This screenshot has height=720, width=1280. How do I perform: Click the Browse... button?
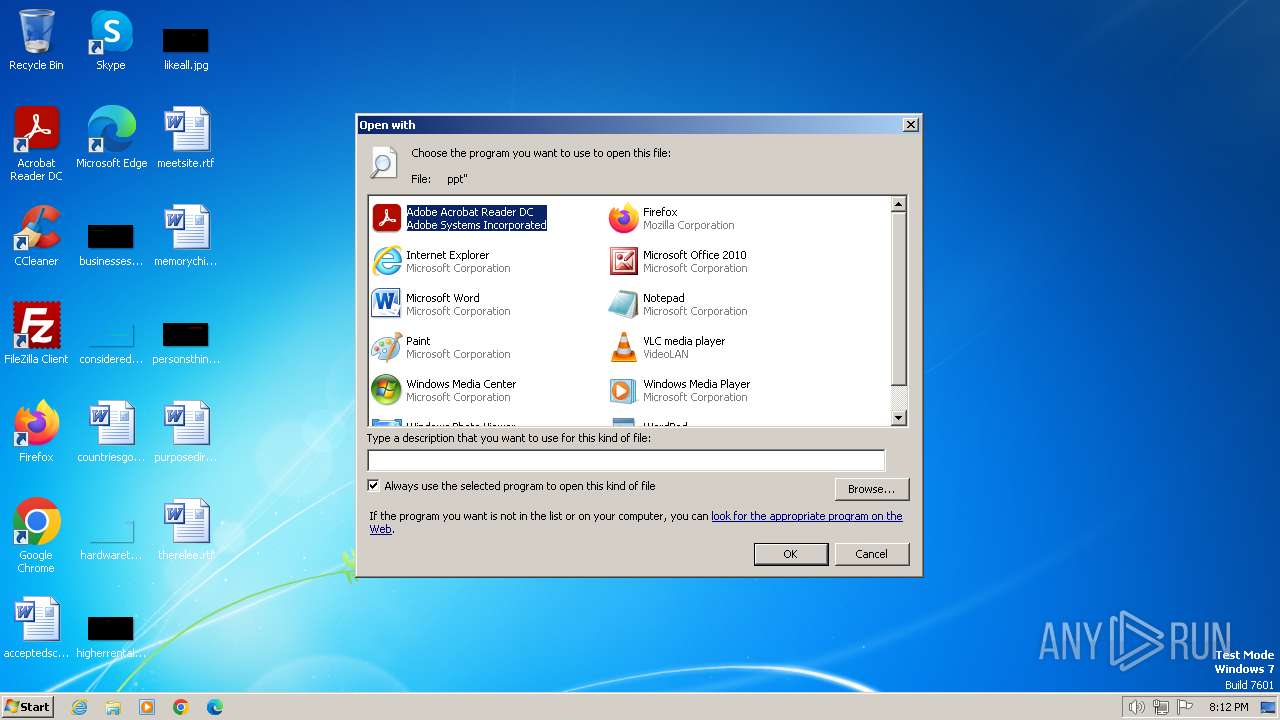(871, 489)
